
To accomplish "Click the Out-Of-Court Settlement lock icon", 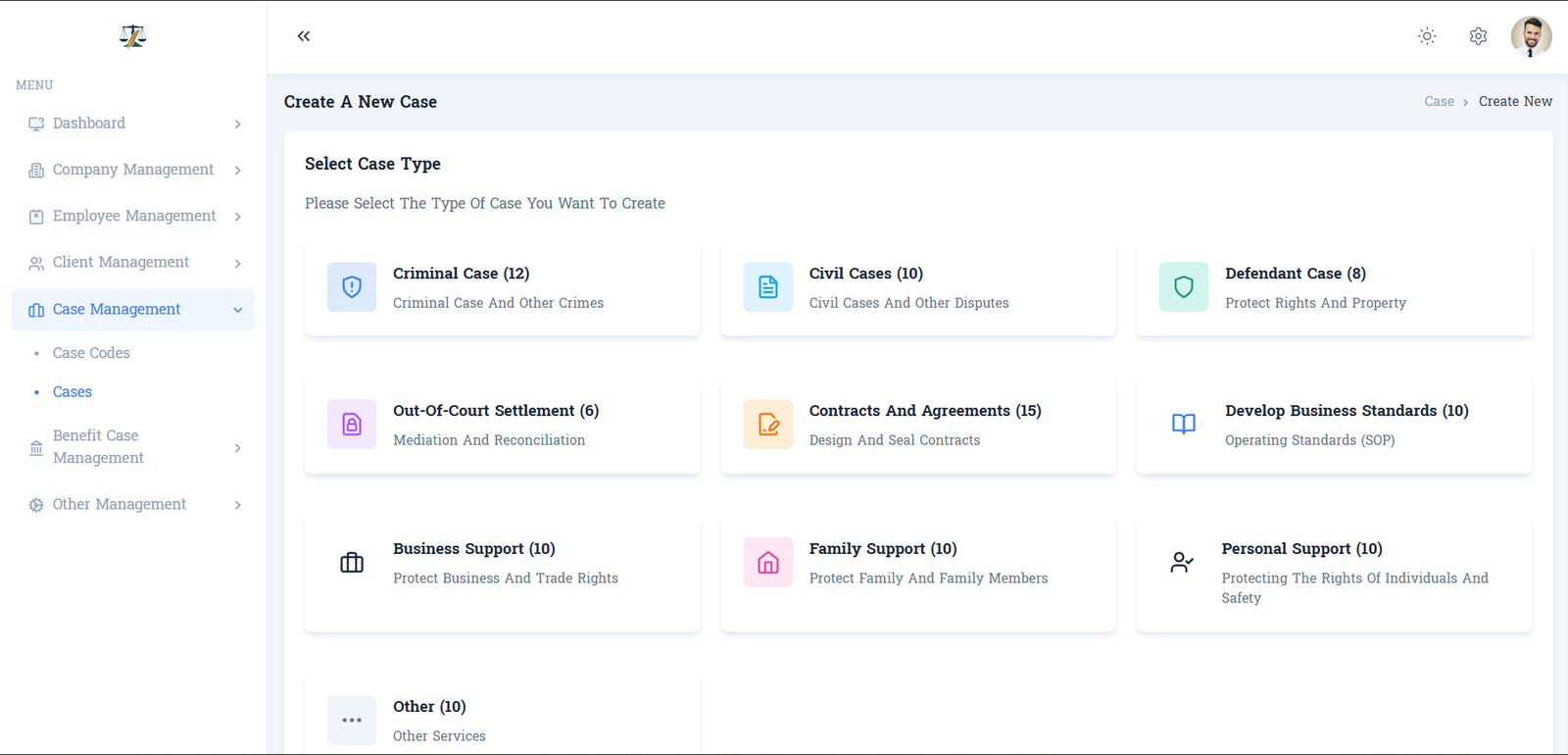I will [x=352, y=425].
